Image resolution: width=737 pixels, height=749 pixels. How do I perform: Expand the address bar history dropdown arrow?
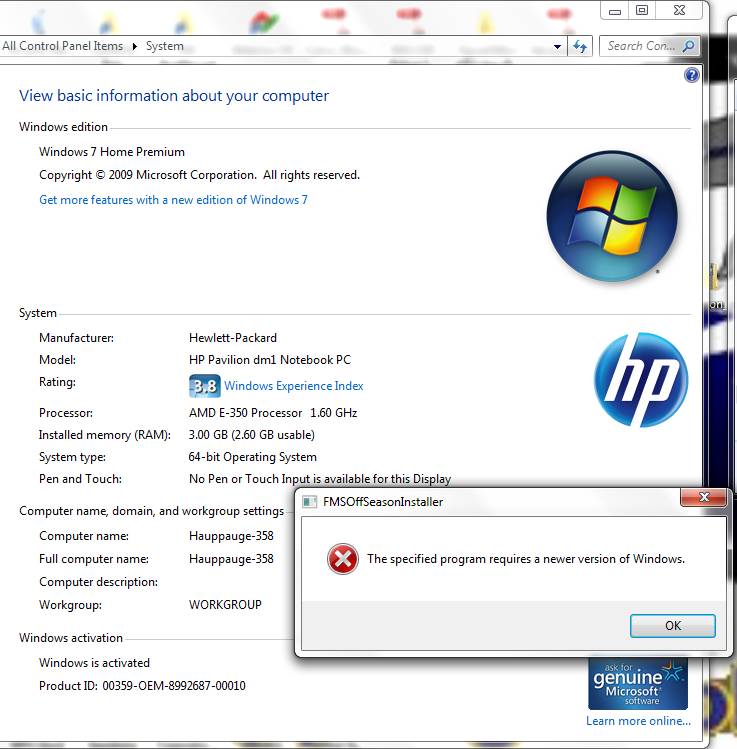tap(558, 46)
